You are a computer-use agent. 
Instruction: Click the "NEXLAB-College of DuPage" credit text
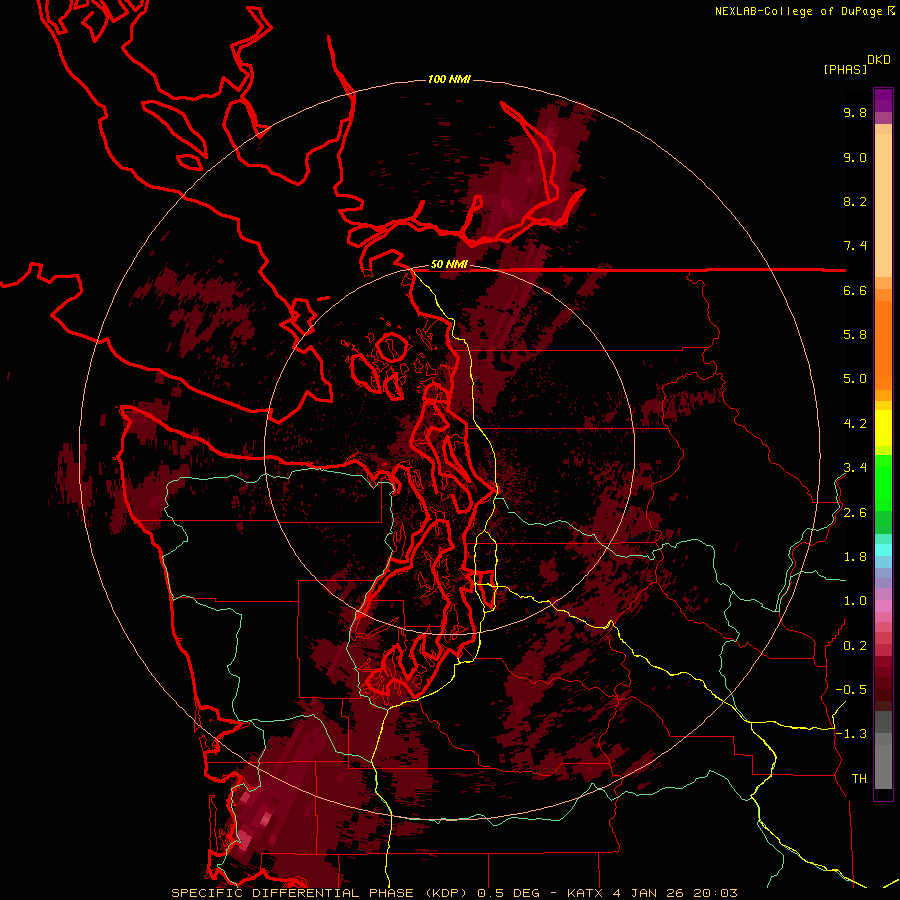point(798,11)
